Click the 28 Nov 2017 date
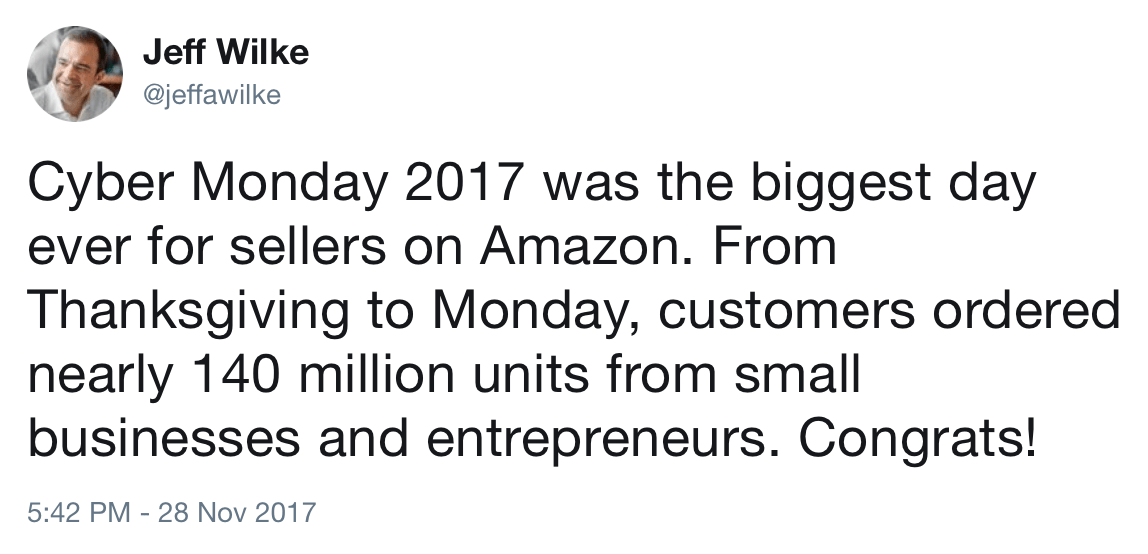This screenshot has height=554, width=1148. (236, 512)
